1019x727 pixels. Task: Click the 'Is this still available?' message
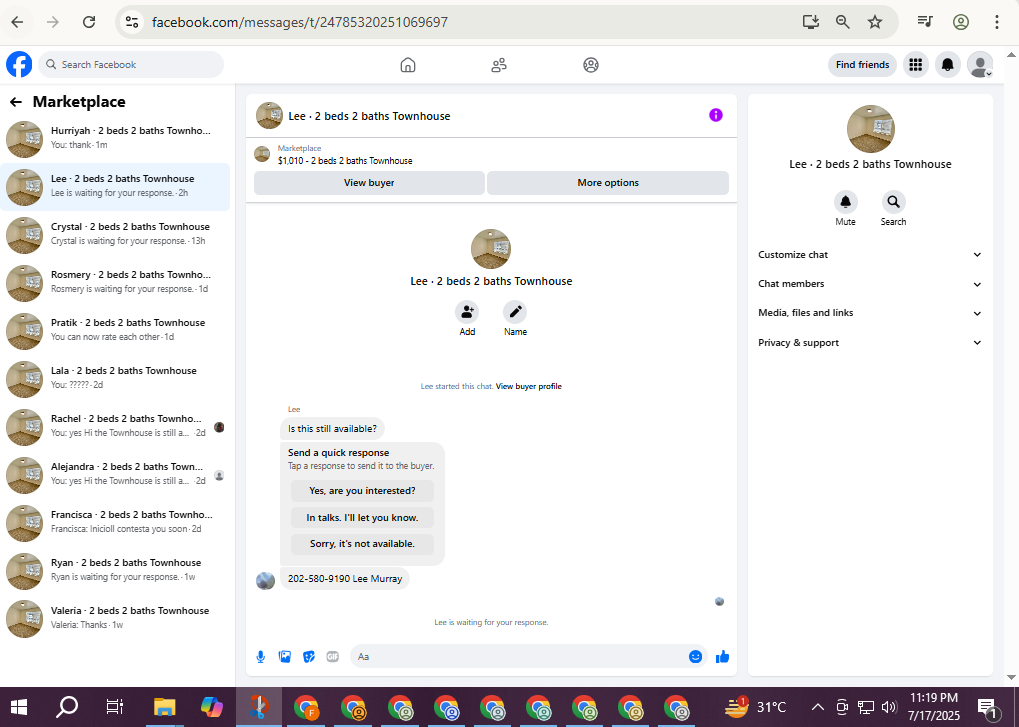tap(332, 429)
